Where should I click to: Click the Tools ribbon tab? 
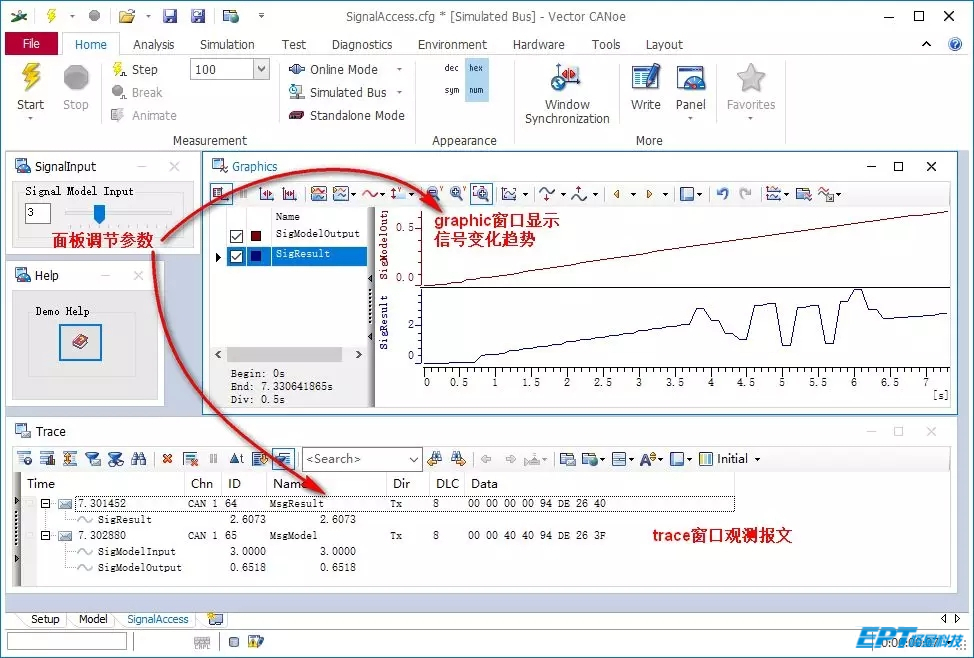(606, 44)
